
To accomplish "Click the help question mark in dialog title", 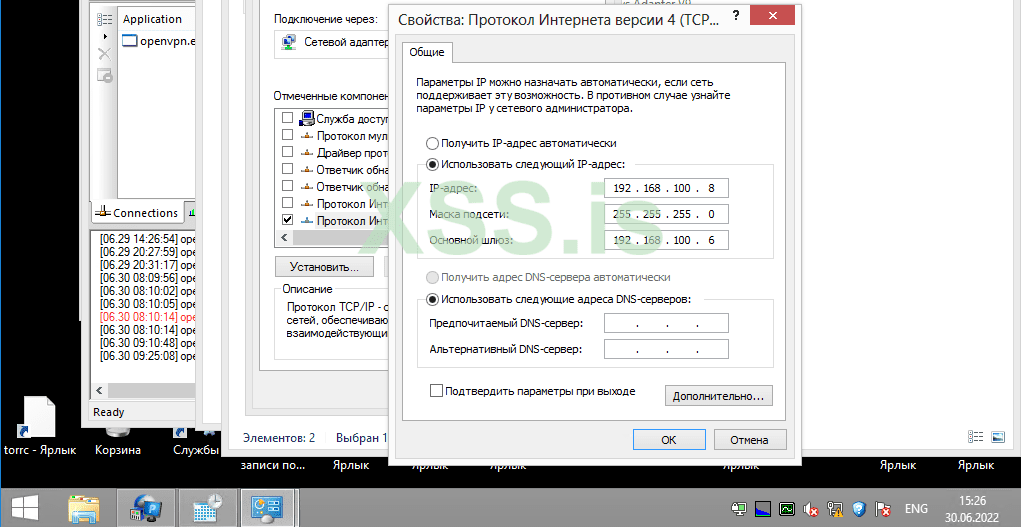I will point(735,16).
